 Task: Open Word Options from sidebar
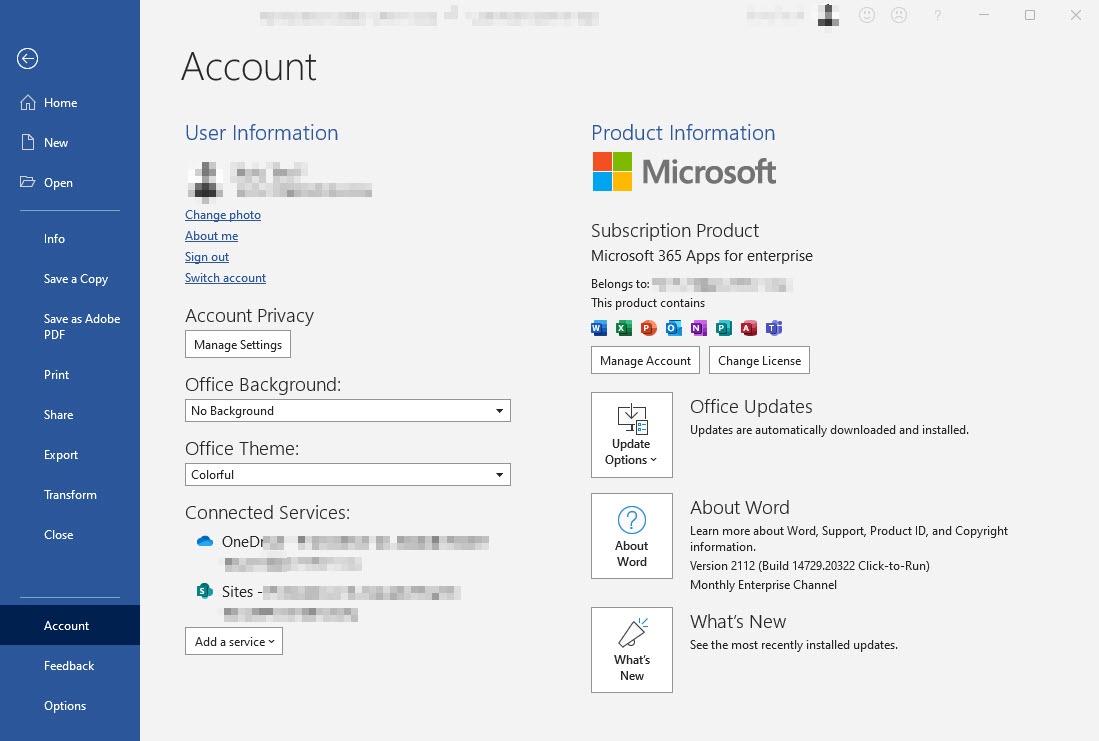click(x=65, y=706)
